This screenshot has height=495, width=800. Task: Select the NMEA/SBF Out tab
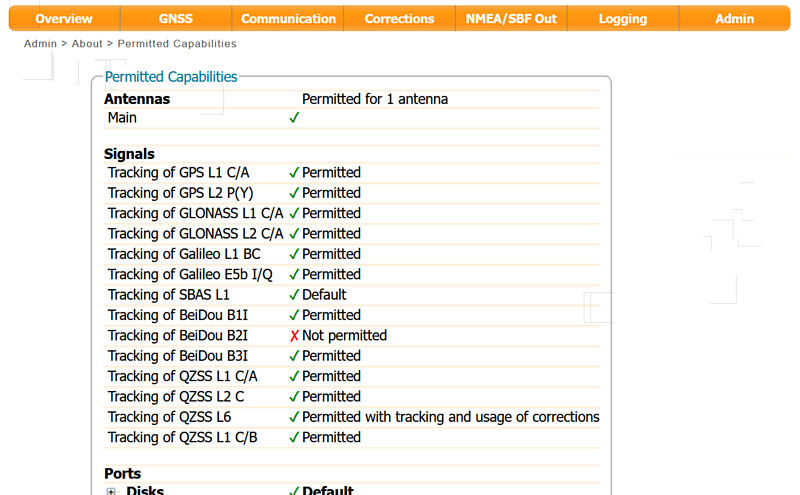pos(511,19)
